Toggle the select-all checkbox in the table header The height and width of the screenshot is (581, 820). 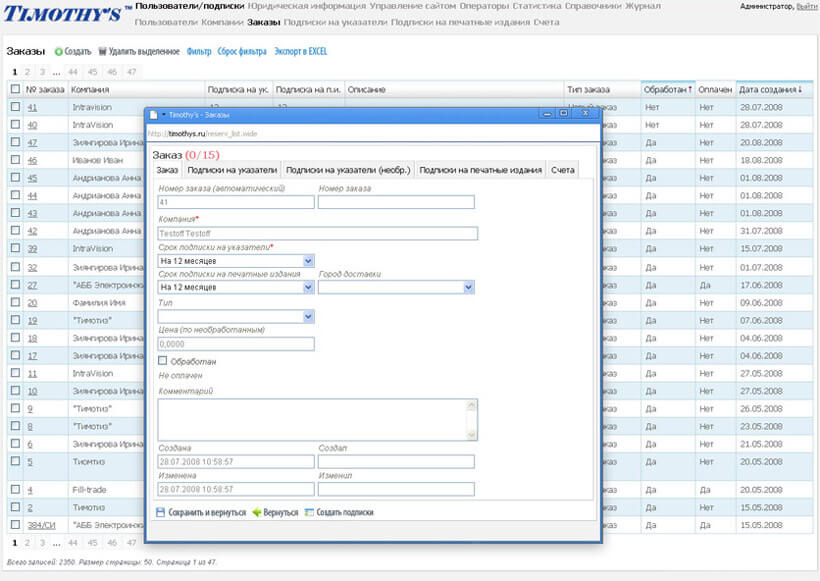[x=15, y=89]
